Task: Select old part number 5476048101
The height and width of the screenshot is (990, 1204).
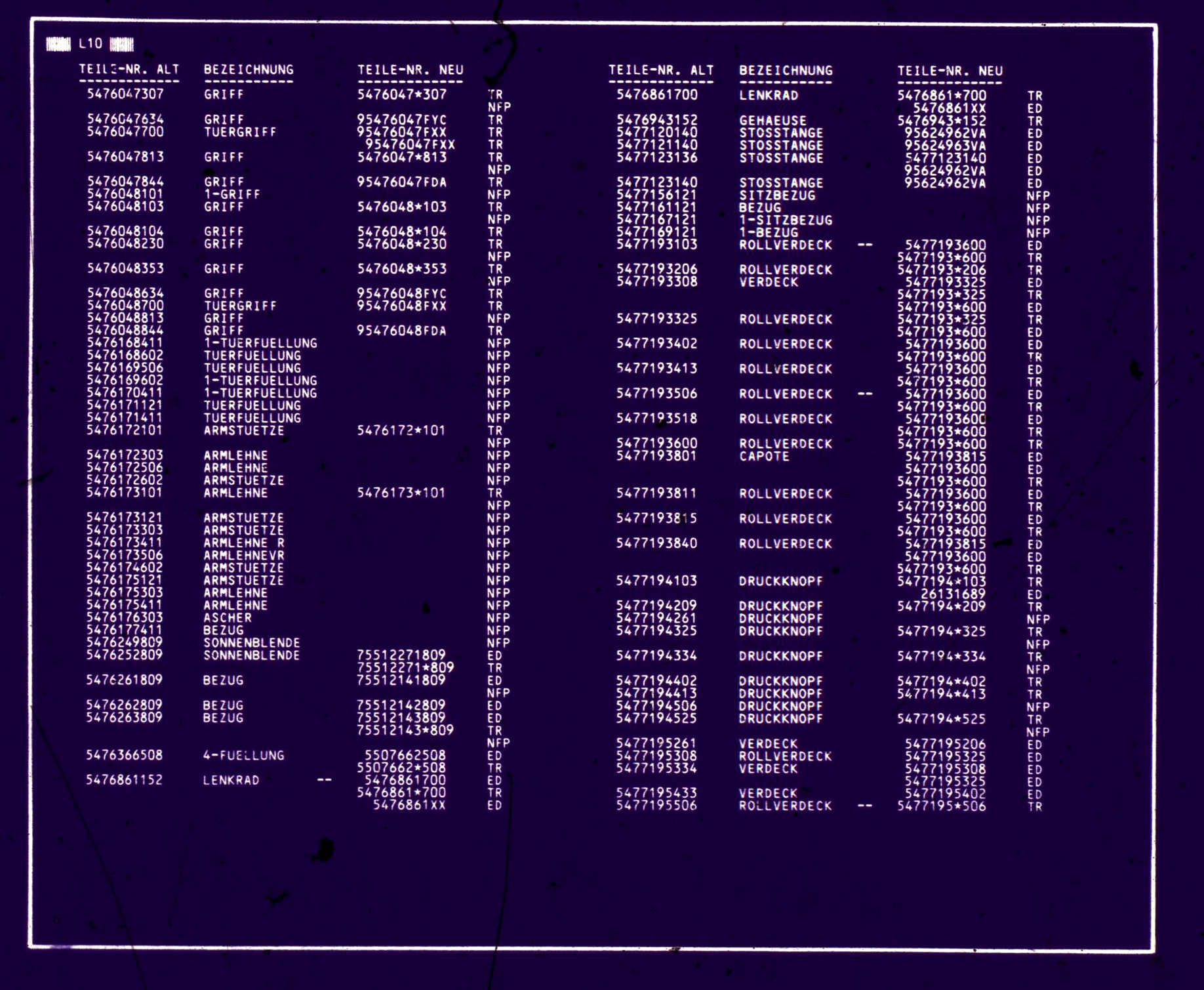Action: (x=125, y=194)
